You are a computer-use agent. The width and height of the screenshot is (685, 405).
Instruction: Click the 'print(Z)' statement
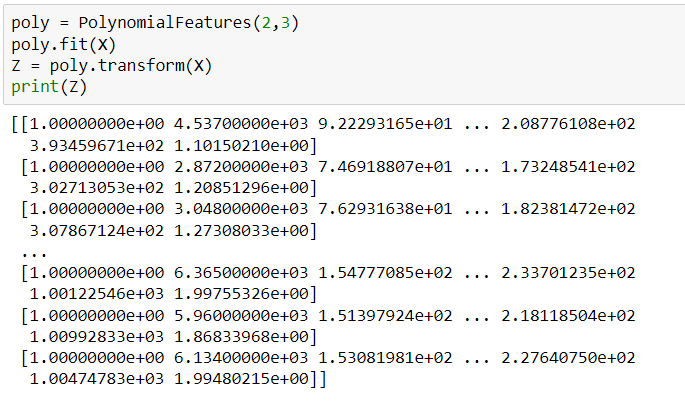(x=49, y=87)
